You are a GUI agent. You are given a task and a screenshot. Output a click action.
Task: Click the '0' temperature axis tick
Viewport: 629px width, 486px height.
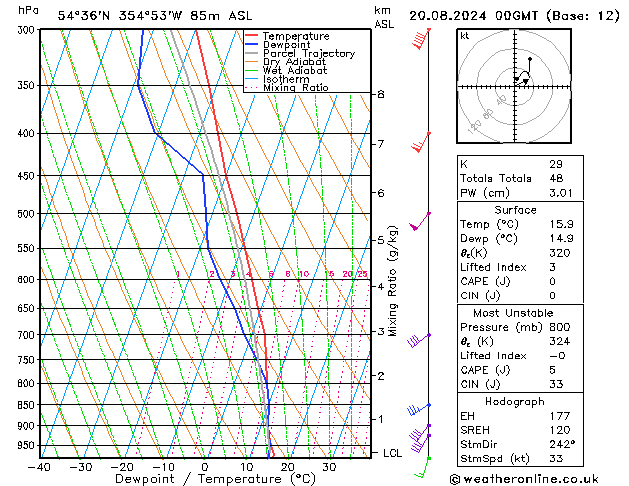pos(205,467)
